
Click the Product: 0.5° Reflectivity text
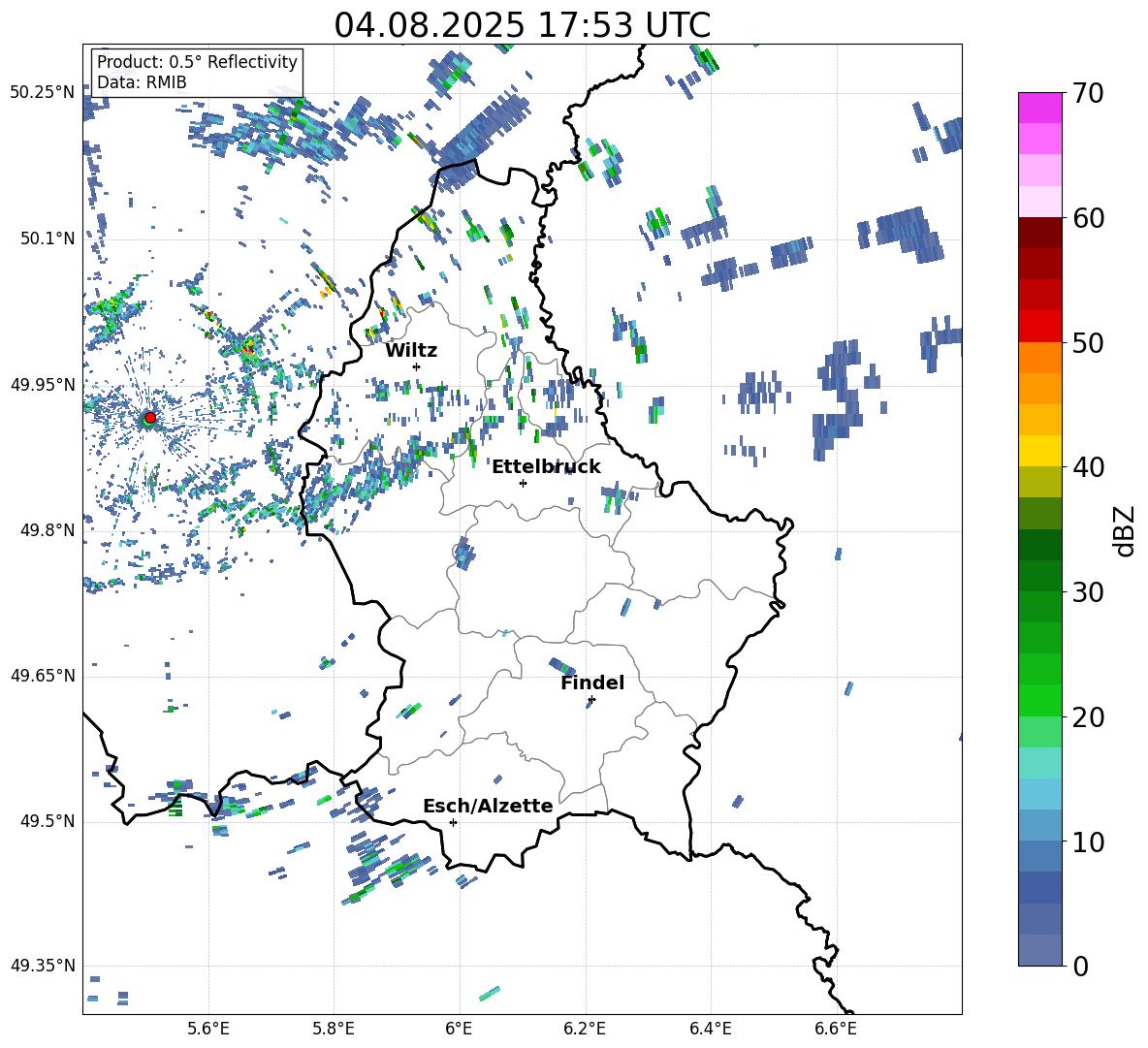pos(197,61)
